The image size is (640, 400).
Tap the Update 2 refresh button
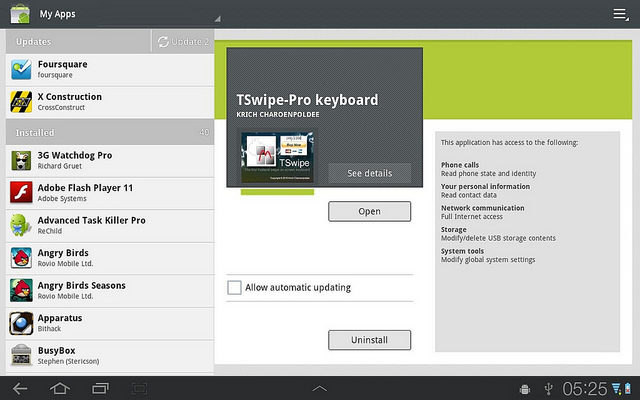pos(183,42)
